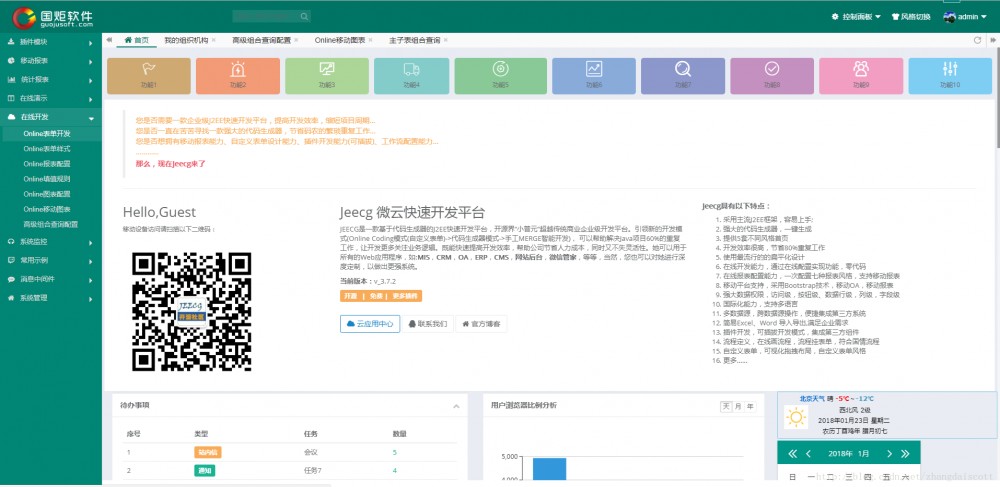Expand the 系统管理 sidebar menu
Screen dimensions: 1000x487
pos(51,298)
